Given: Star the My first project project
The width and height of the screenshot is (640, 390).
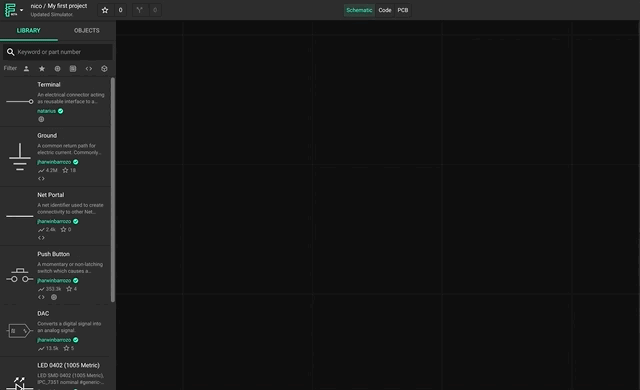Looking at the screenshot, I should (x=105, y=10).
